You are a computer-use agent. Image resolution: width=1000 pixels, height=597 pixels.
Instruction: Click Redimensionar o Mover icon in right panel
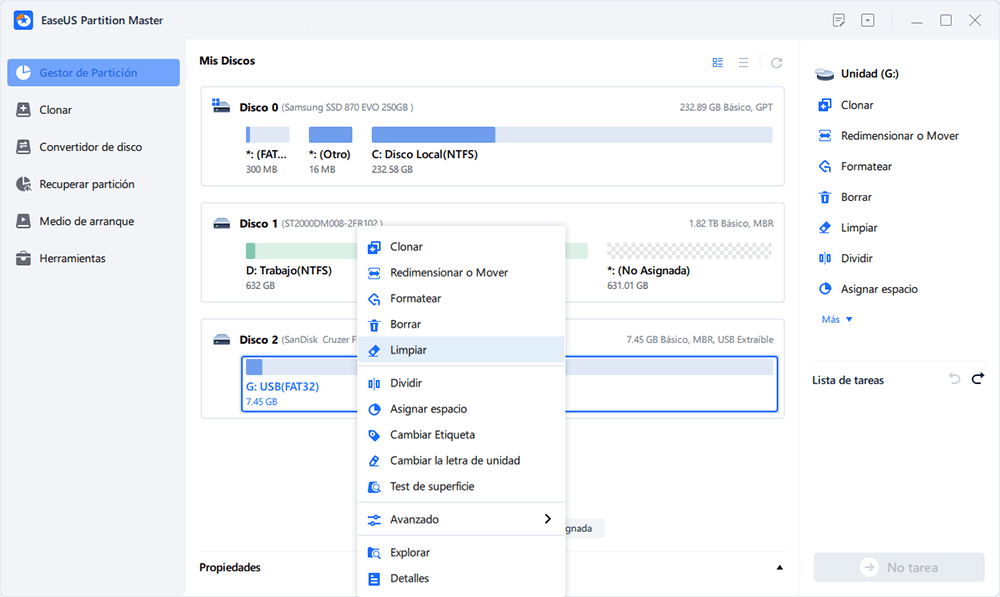coord(825,136)
